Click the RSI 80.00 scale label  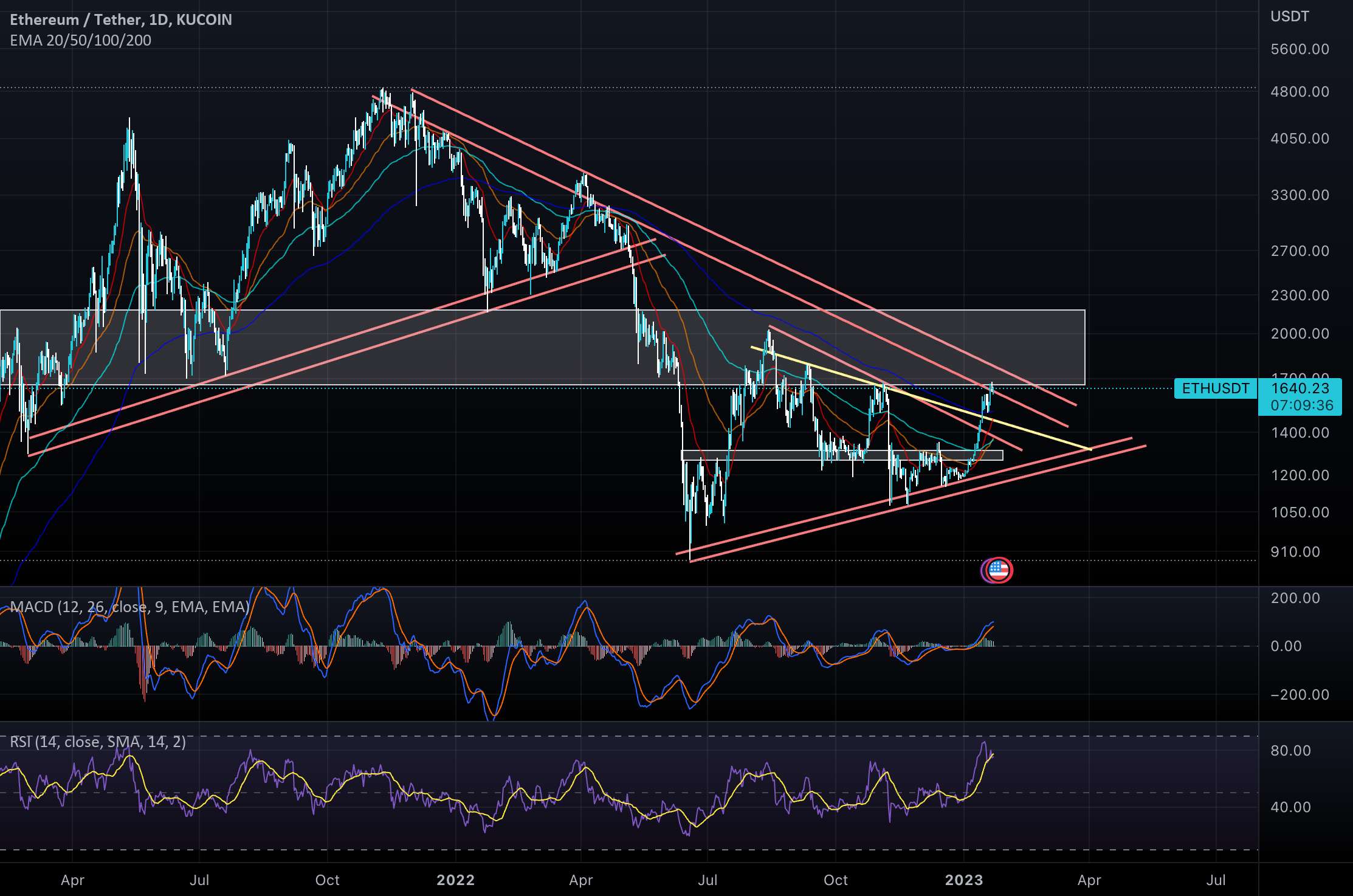click(1290, 751)
